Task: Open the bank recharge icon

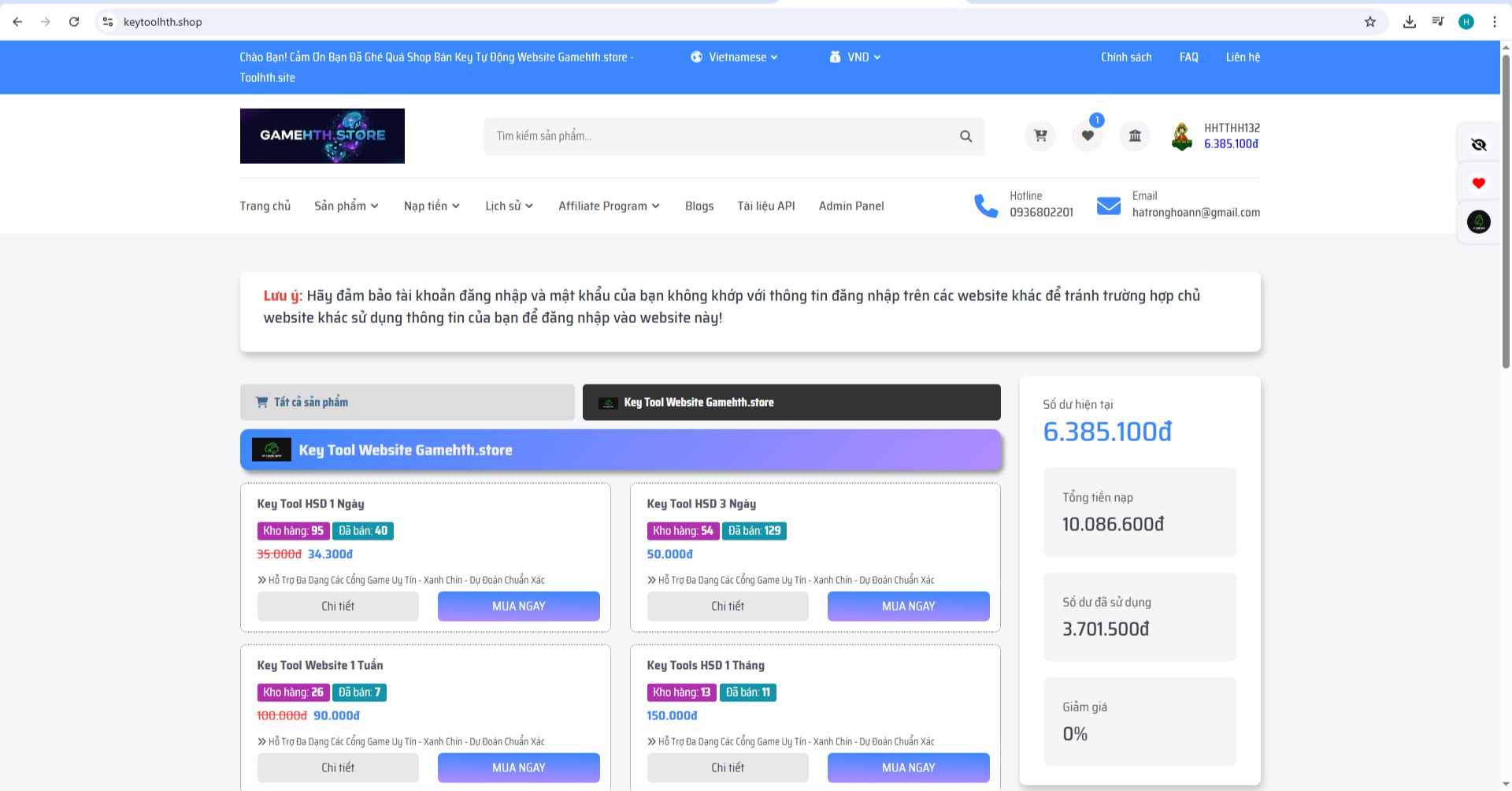Action: (x=1135, y=136)
